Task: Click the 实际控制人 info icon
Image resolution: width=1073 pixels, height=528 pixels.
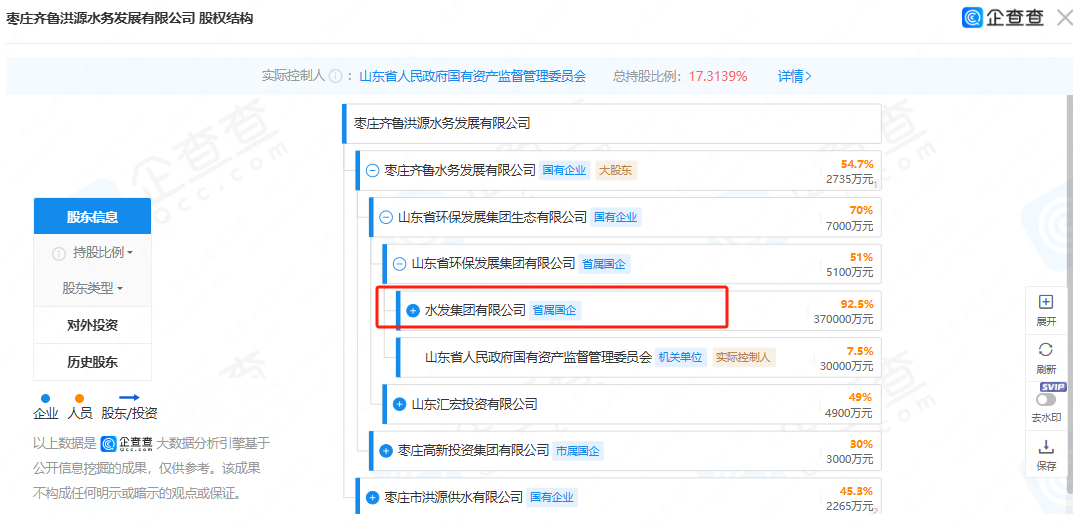Action: [335, 77]
